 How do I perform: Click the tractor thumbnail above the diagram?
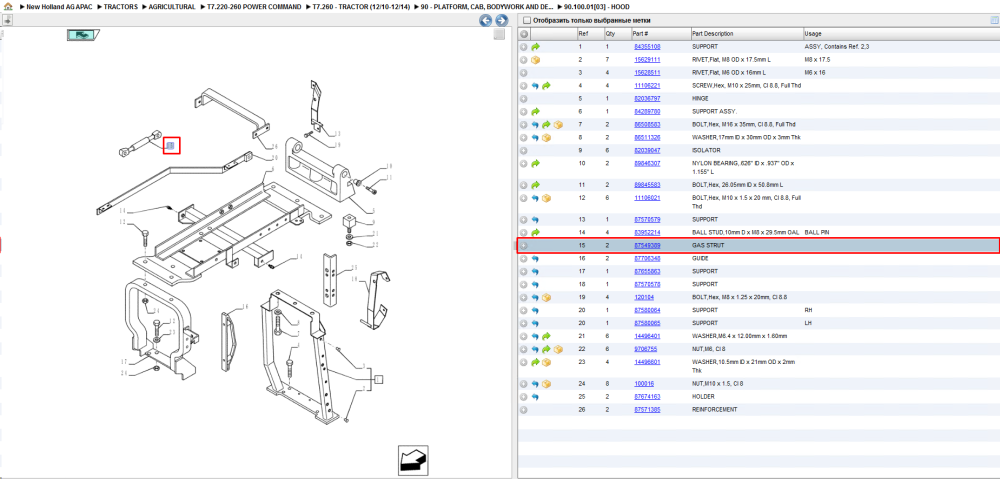point(82,36)
